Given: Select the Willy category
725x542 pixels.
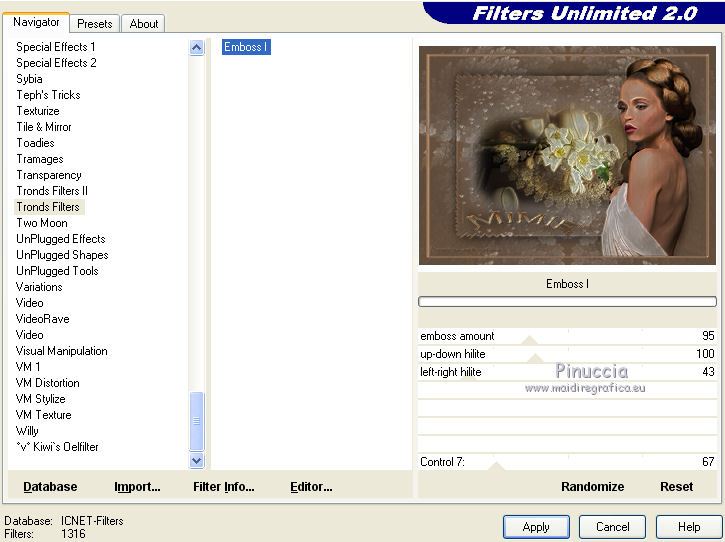Looking at the screenshot, I should click(27, 431).
